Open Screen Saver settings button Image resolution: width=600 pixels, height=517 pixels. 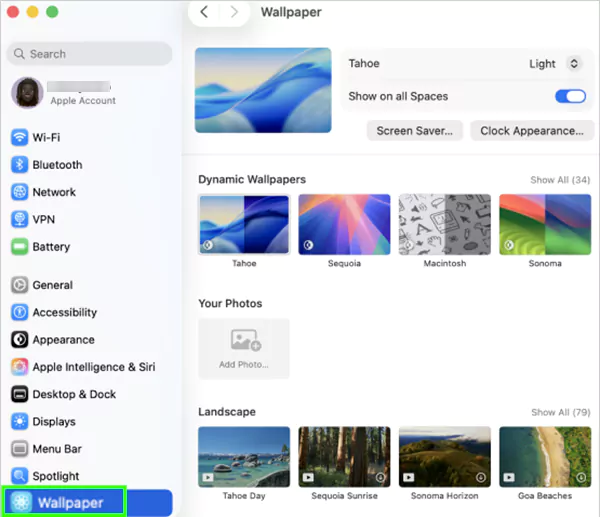415,131
